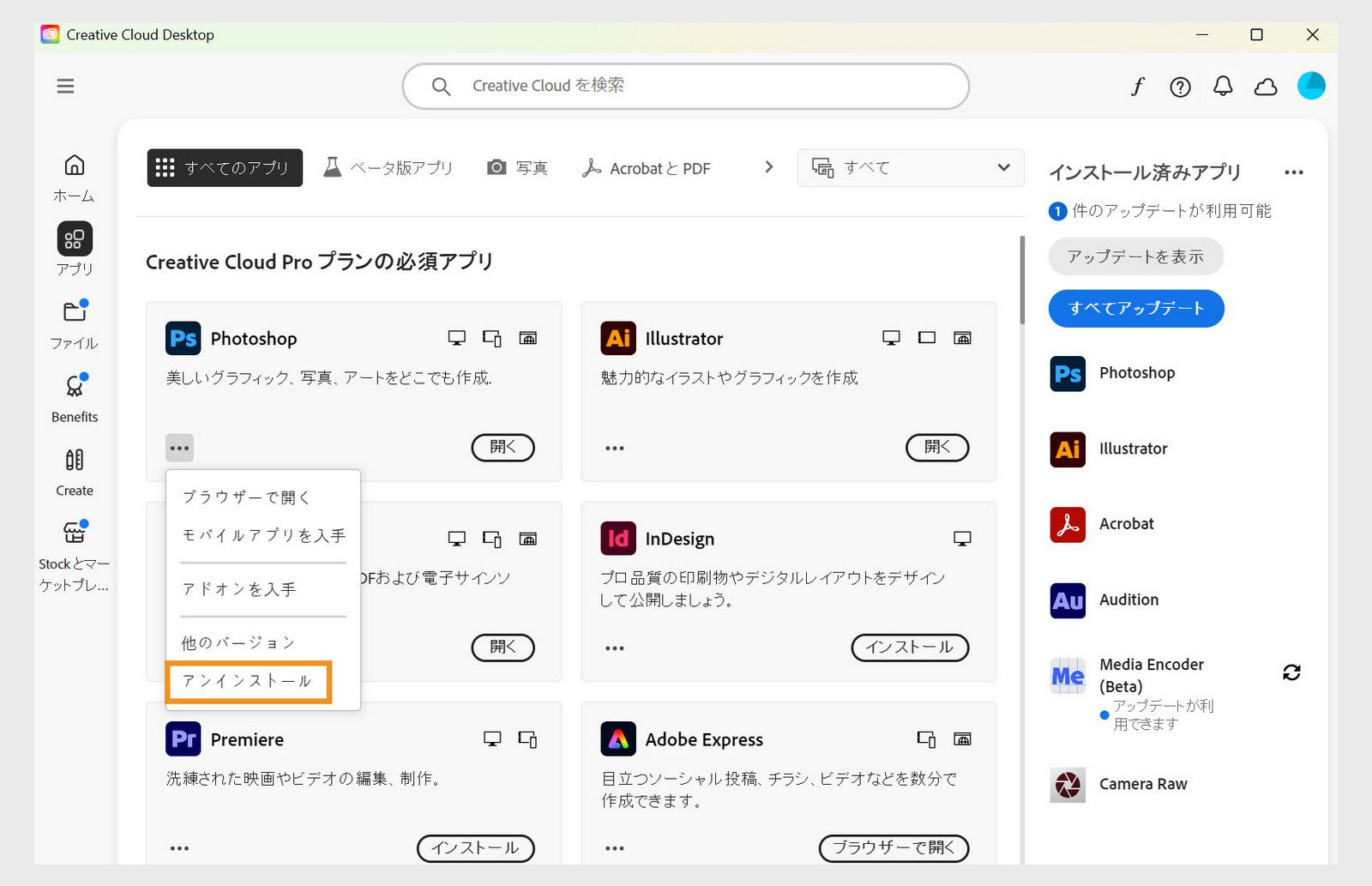Open Adobe Fonts via the f icon
Viewport: 1372px width, 886px height.
1137,86
